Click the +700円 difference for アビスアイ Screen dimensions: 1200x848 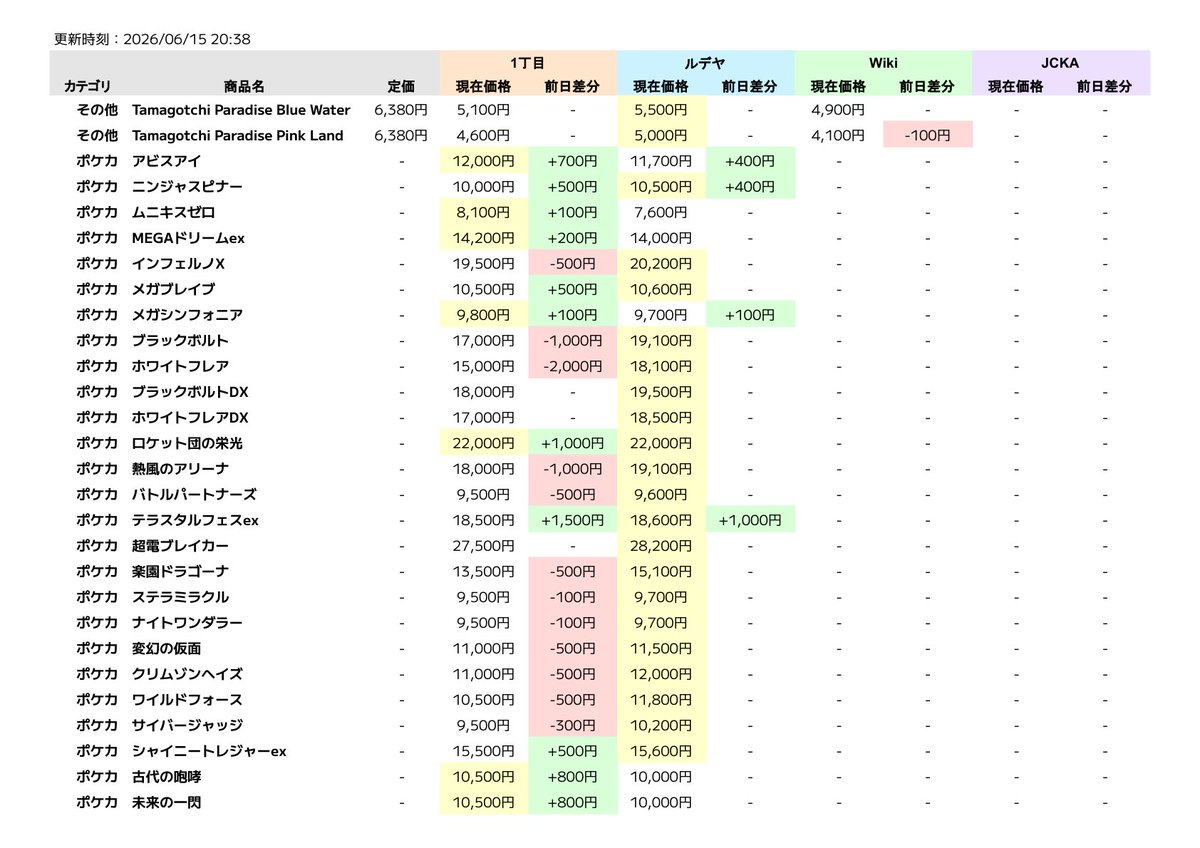tap(572, 161)
